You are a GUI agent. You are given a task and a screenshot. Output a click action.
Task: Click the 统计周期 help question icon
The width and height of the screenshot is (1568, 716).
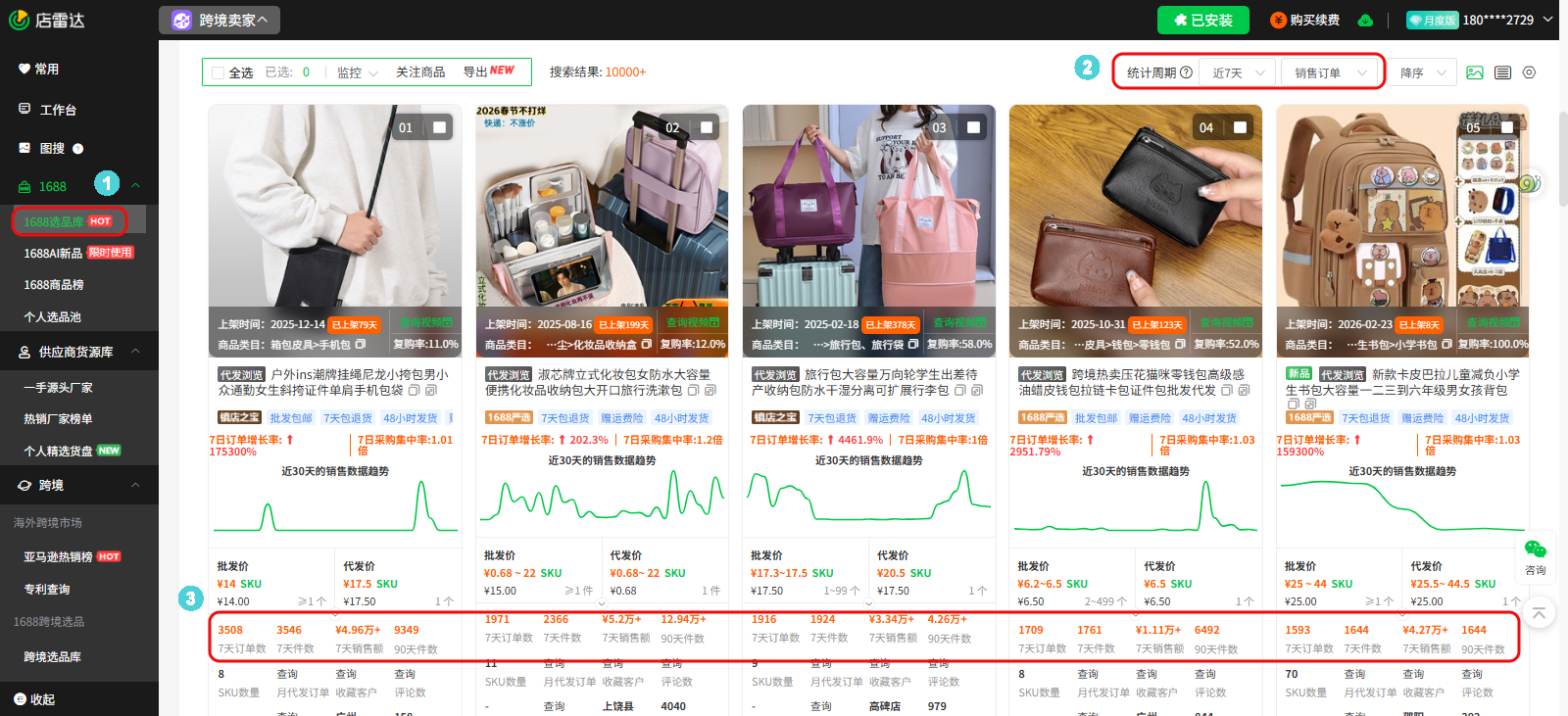pyautogui.click(x=1187, y=72)
